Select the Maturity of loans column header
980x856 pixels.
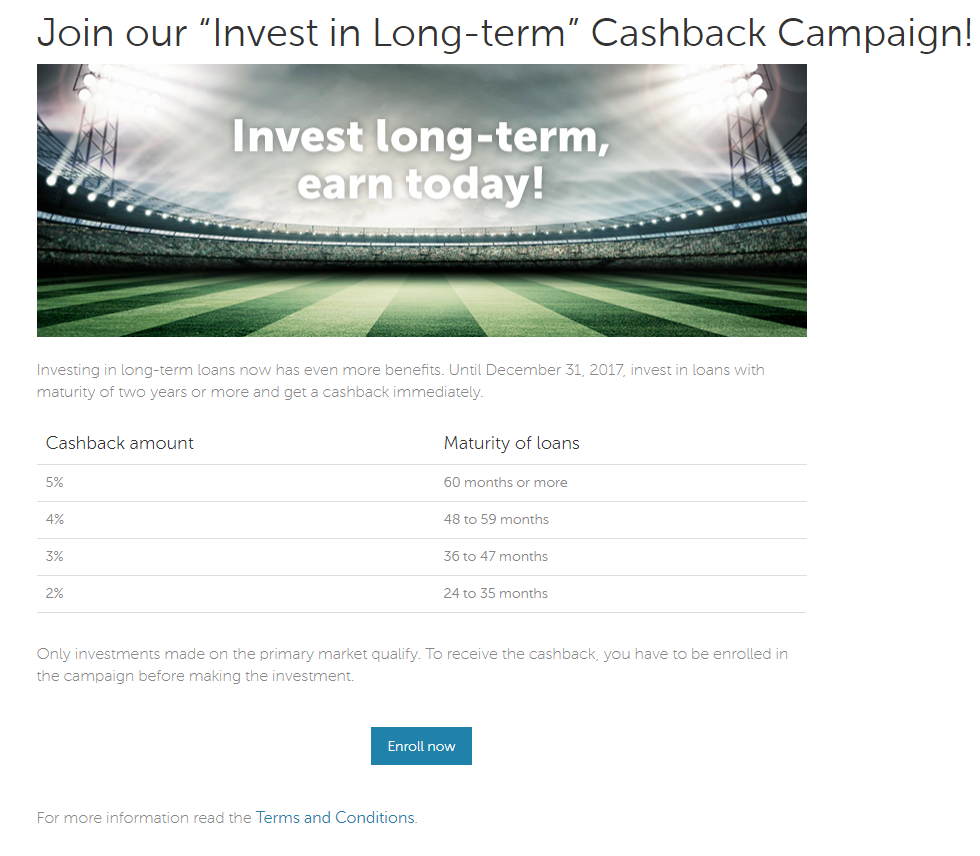pos(511,443)
